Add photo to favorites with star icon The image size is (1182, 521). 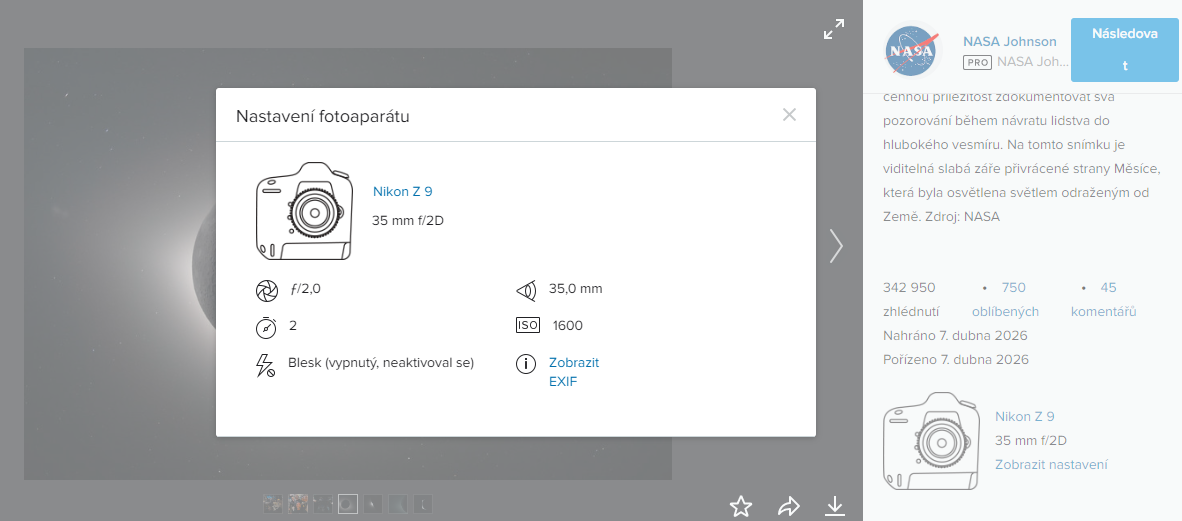(x=740, y=506)
